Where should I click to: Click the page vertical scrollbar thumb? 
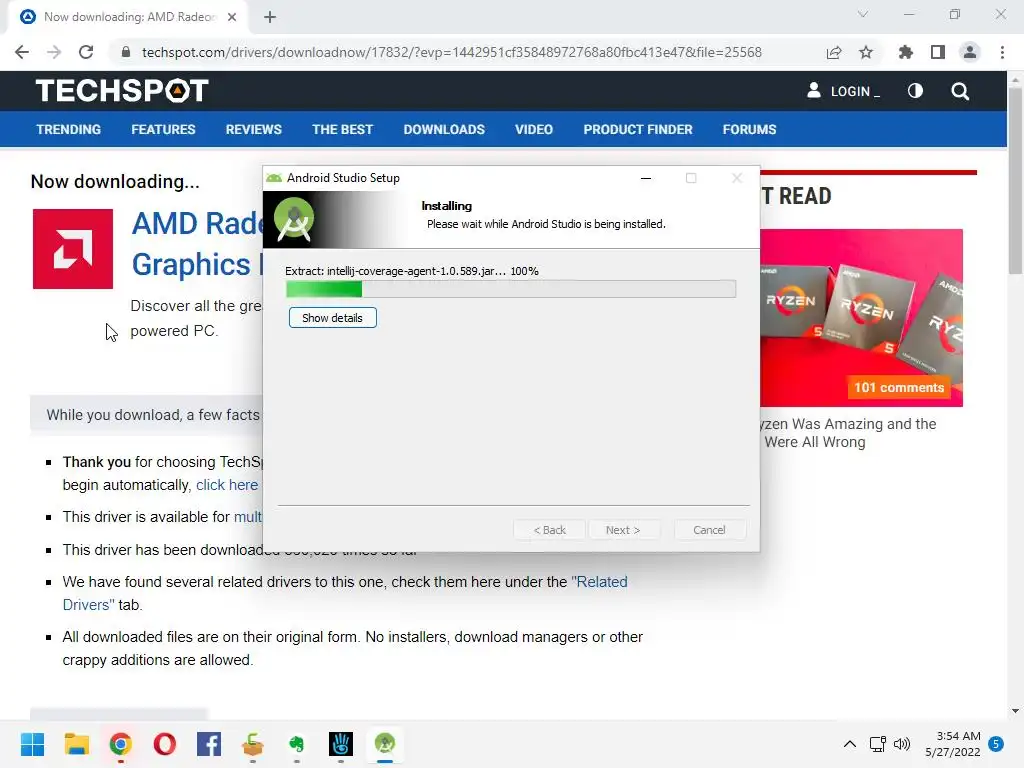[x=1015, y=180]
